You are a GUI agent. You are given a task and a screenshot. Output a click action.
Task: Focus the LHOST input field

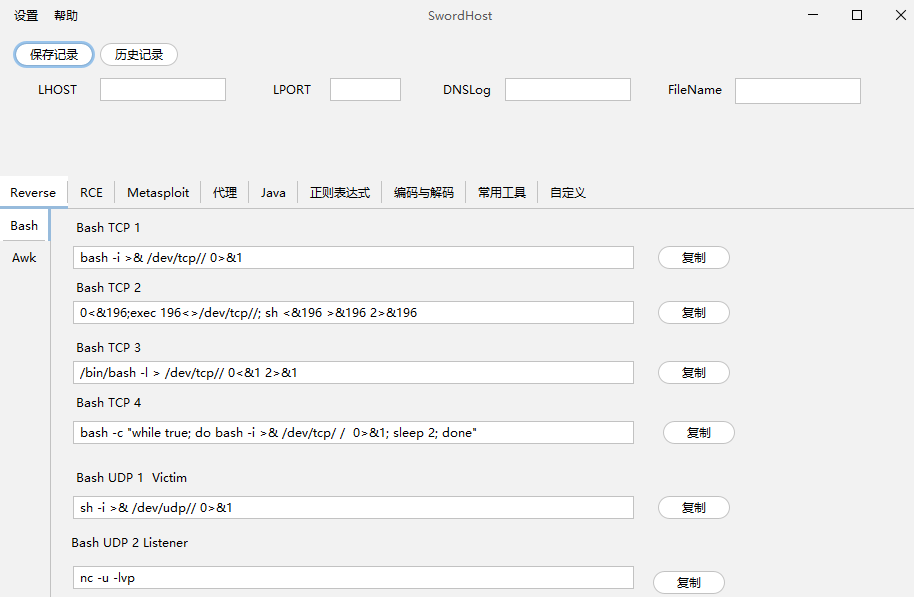point(163,90)
